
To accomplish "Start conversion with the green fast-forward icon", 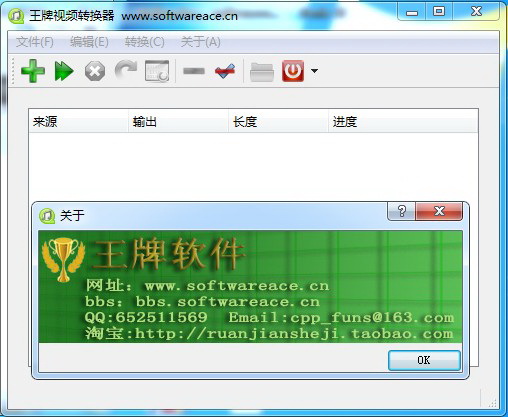I will [x=64, y=71].
